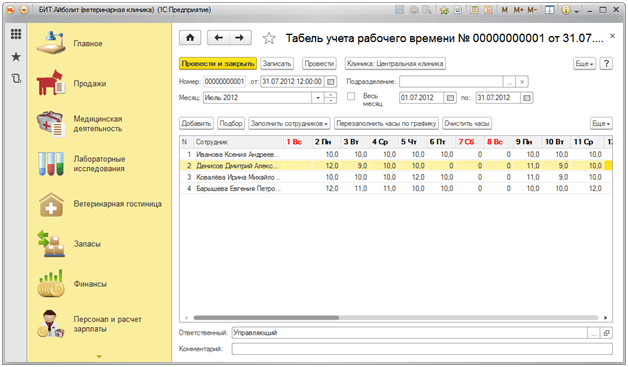Click add-to-favorites star icon in title bar

444,10
